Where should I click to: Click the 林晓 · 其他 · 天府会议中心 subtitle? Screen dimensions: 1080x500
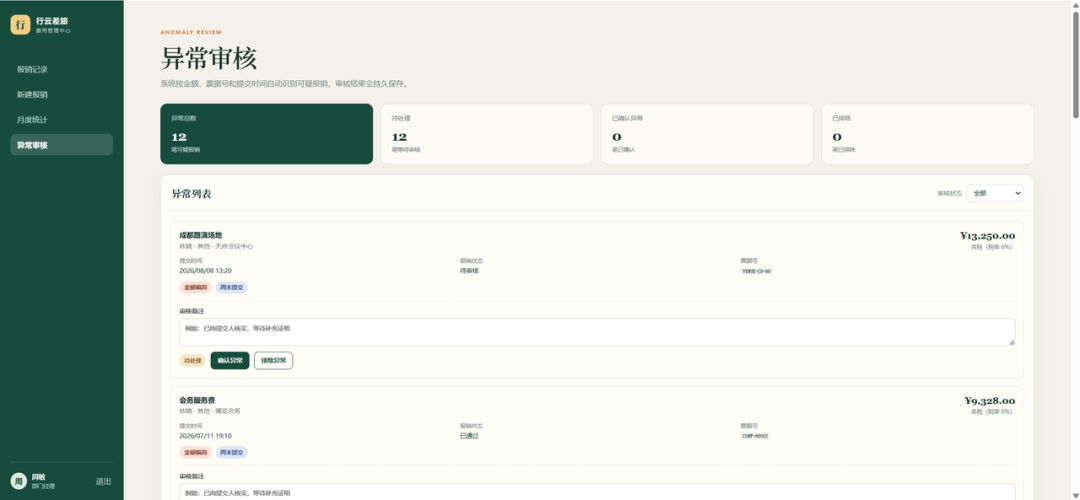point(216,246)
